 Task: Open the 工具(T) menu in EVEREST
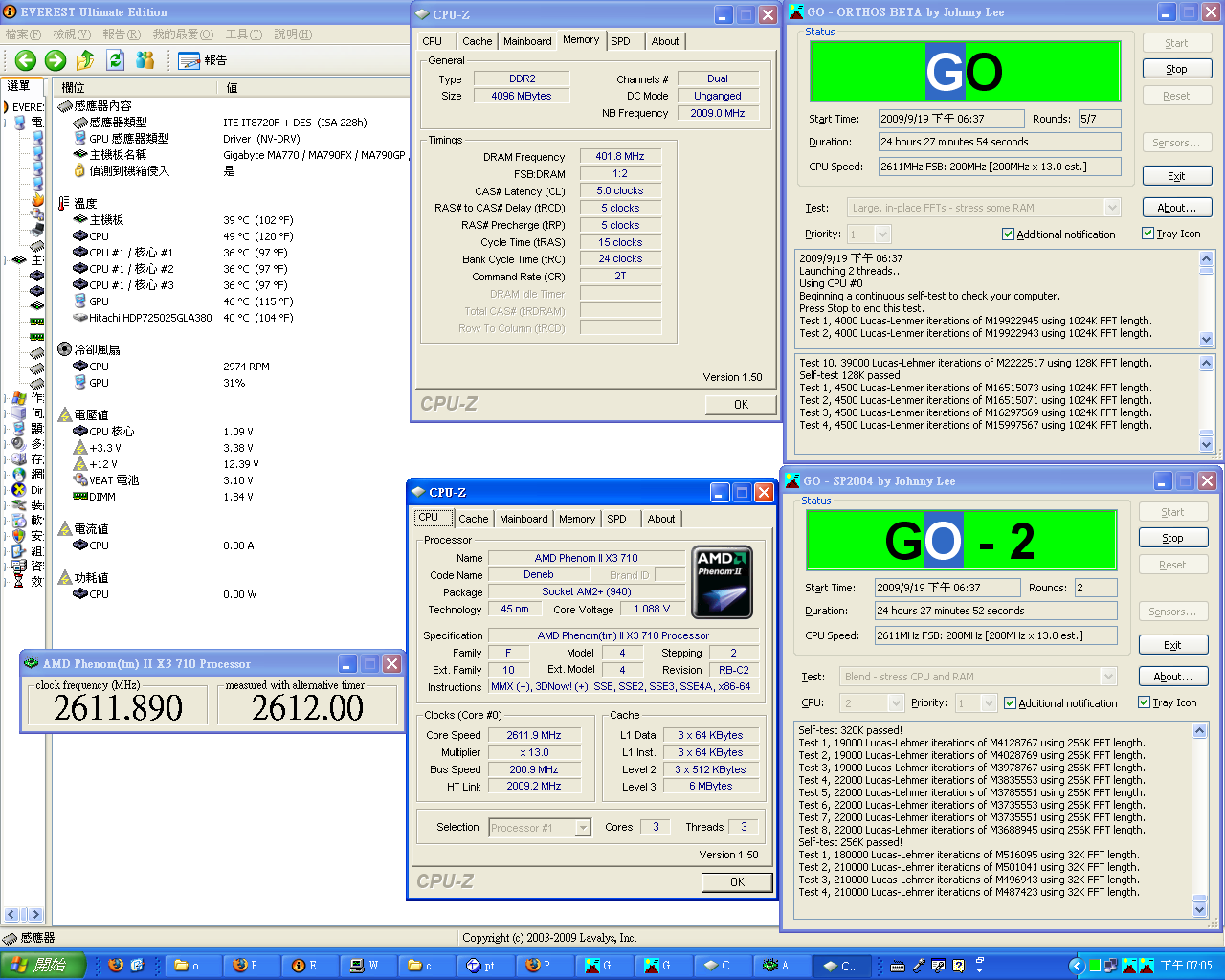(244, 34)
